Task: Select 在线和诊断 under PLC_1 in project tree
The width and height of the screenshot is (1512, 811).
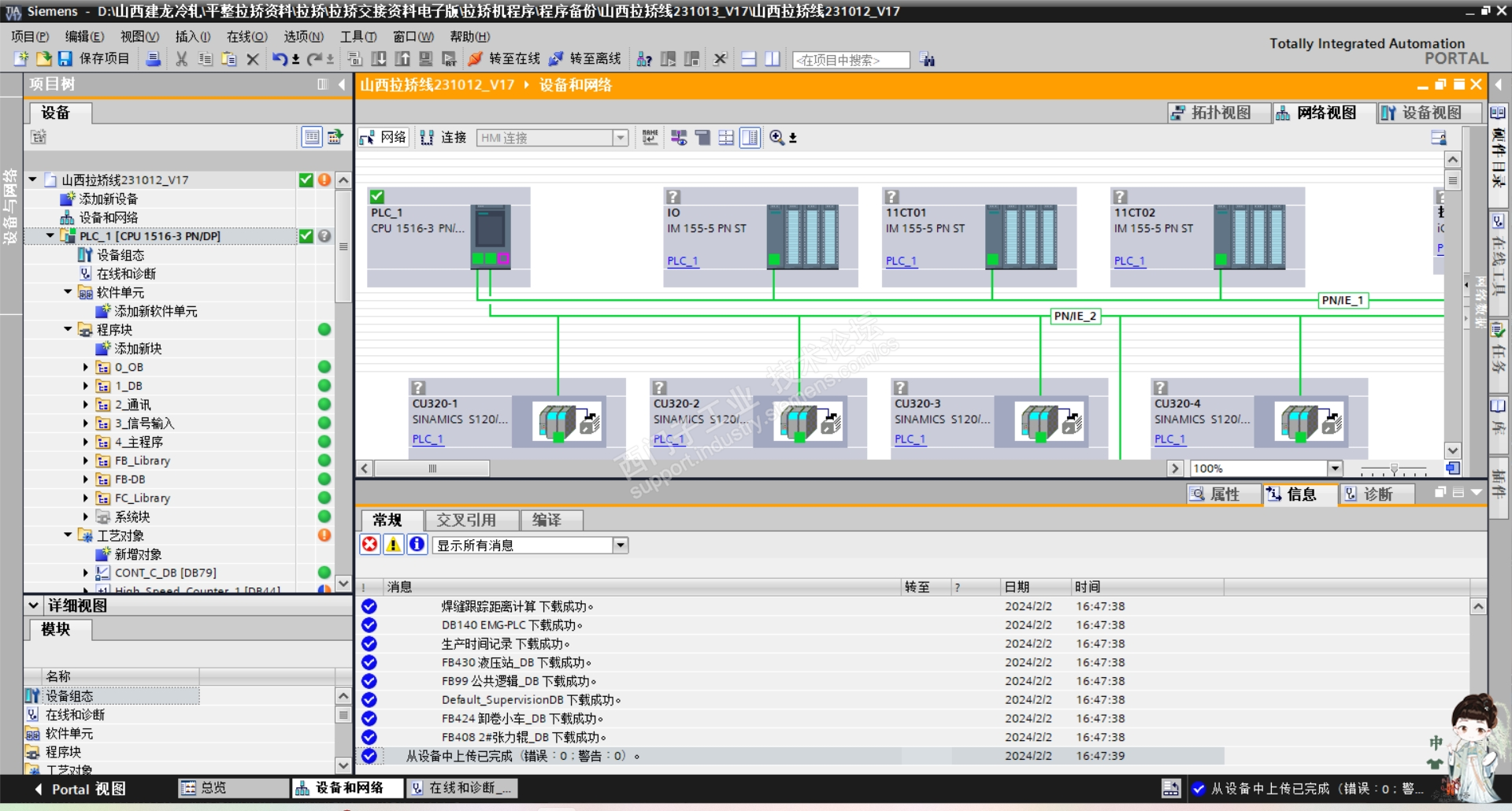Action: tap(126, 274)
